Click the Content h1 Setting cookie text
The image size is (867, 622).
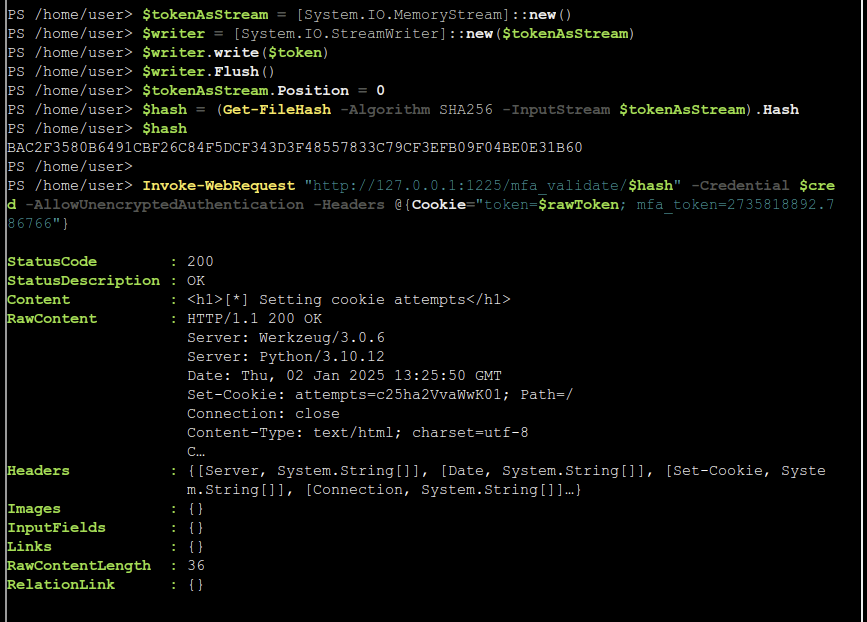point(348,300)
